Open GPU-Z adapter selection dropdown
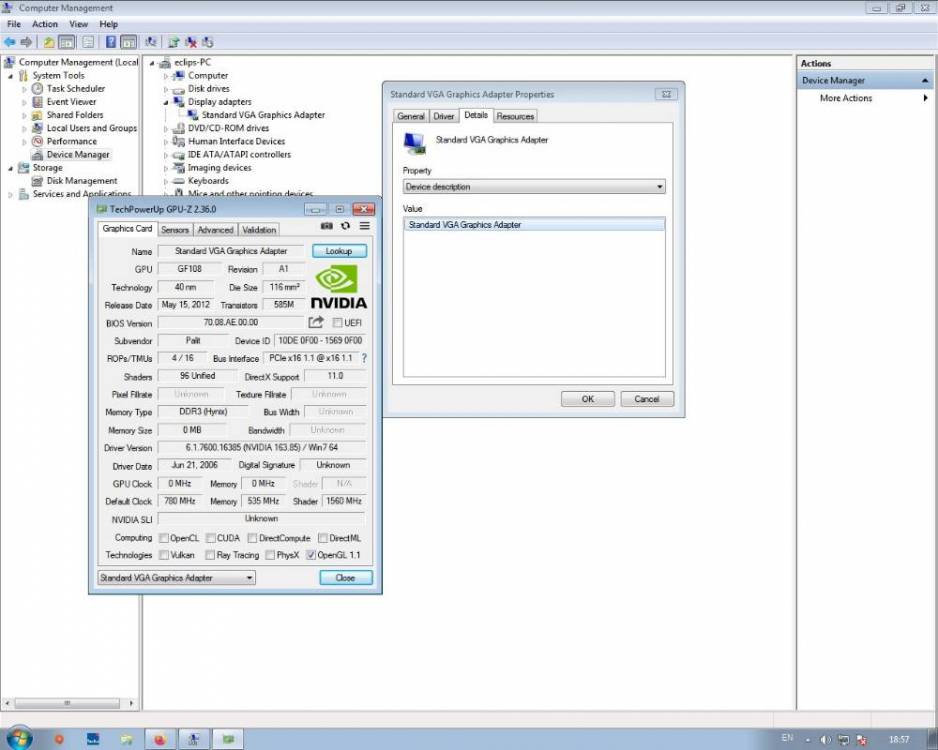This screenshot has height=750, width=938. [176, 578]
